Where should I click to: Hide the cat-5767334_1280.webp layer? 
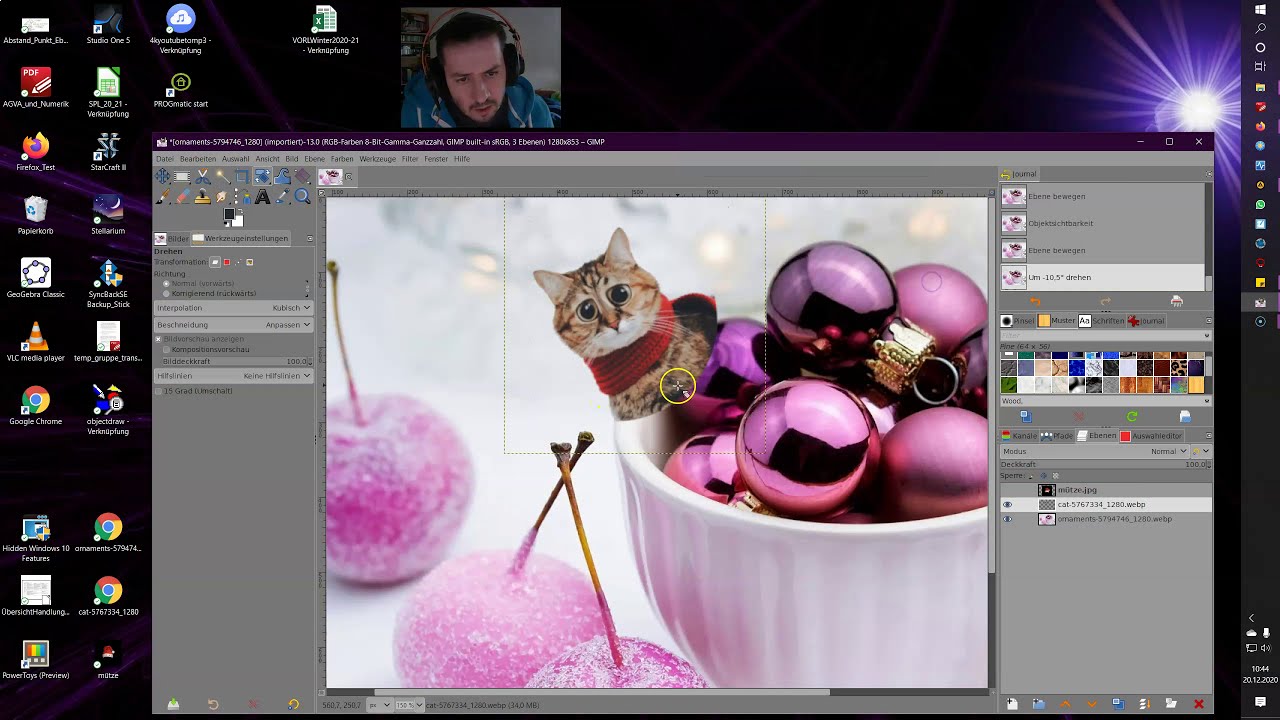(1008, 505)
